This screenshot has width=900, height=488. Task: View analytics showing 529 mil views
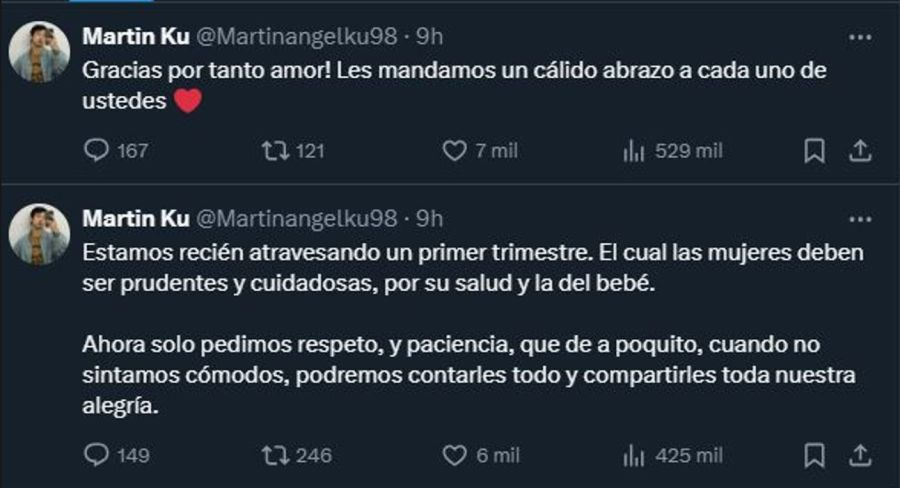tap(633, 151)
